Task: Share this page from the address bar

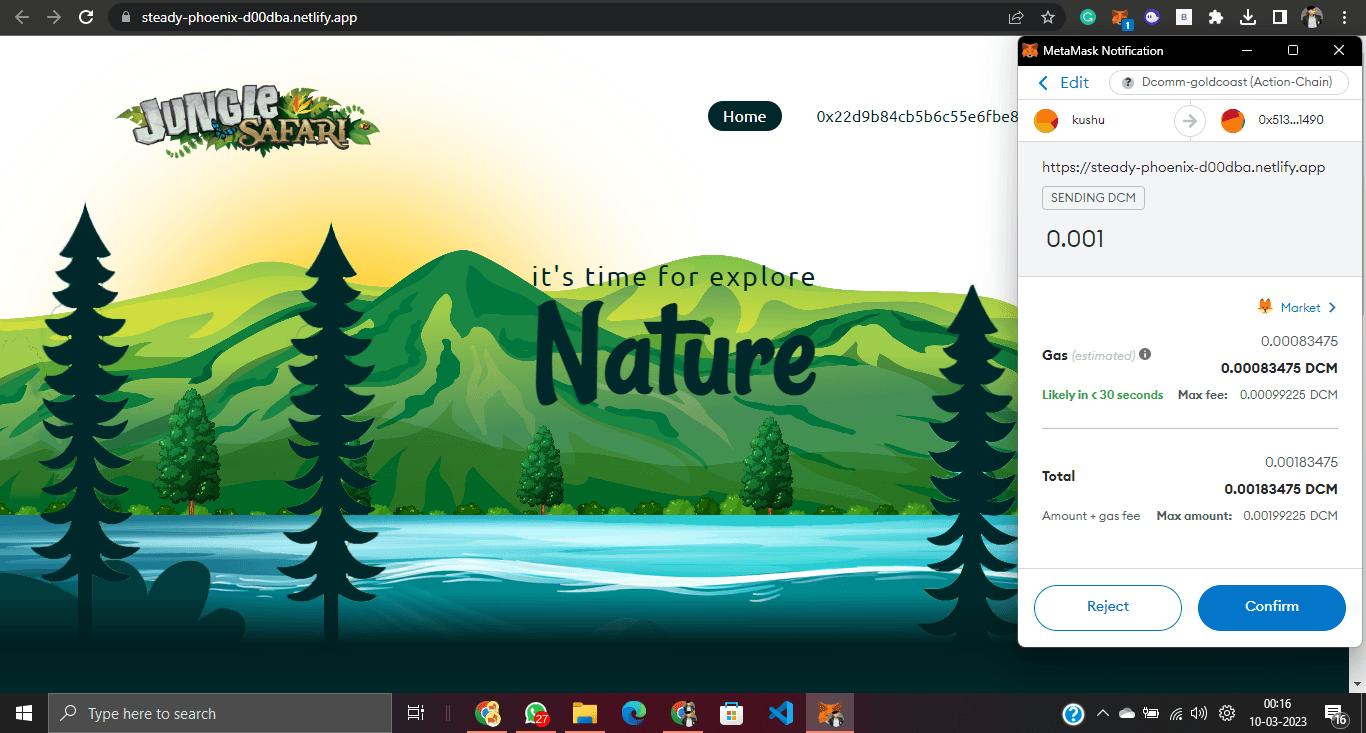Action: 1016,17
